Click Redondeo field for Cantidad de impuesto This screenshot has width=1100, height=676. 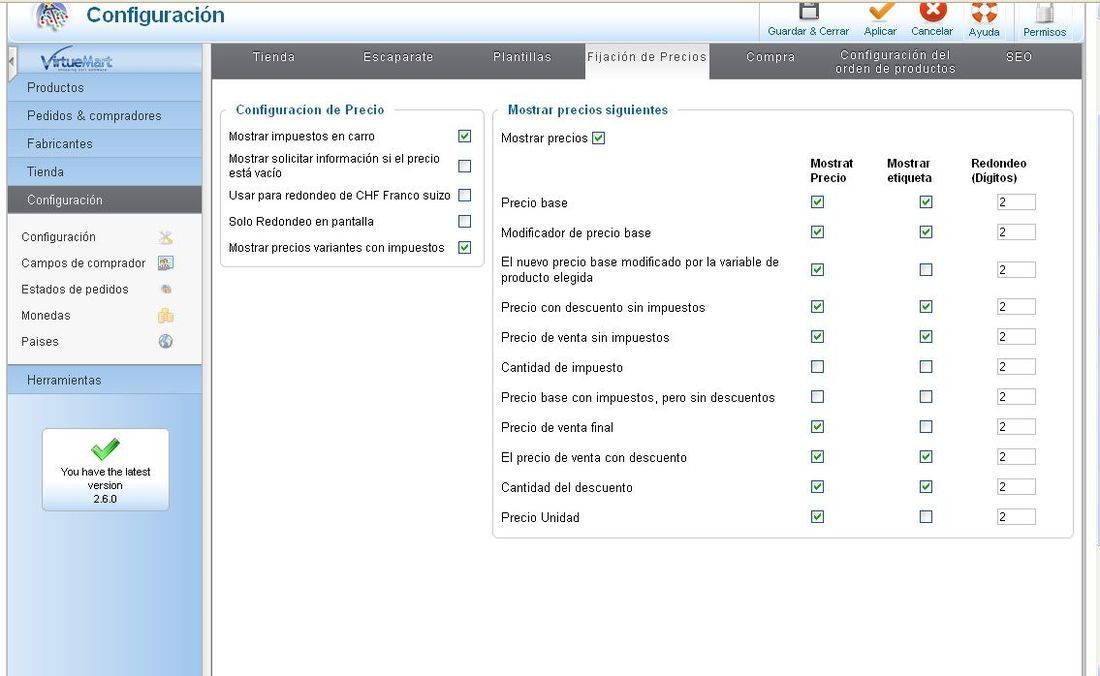pos(1016,367)
